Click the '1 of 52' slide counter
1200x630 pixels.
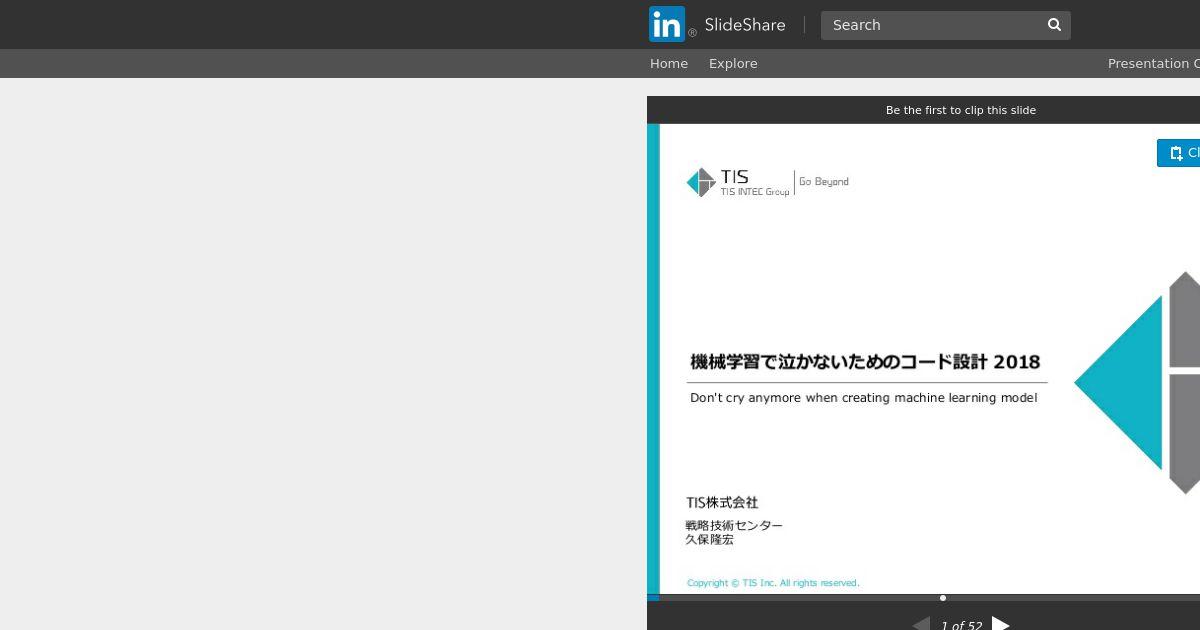961,625
